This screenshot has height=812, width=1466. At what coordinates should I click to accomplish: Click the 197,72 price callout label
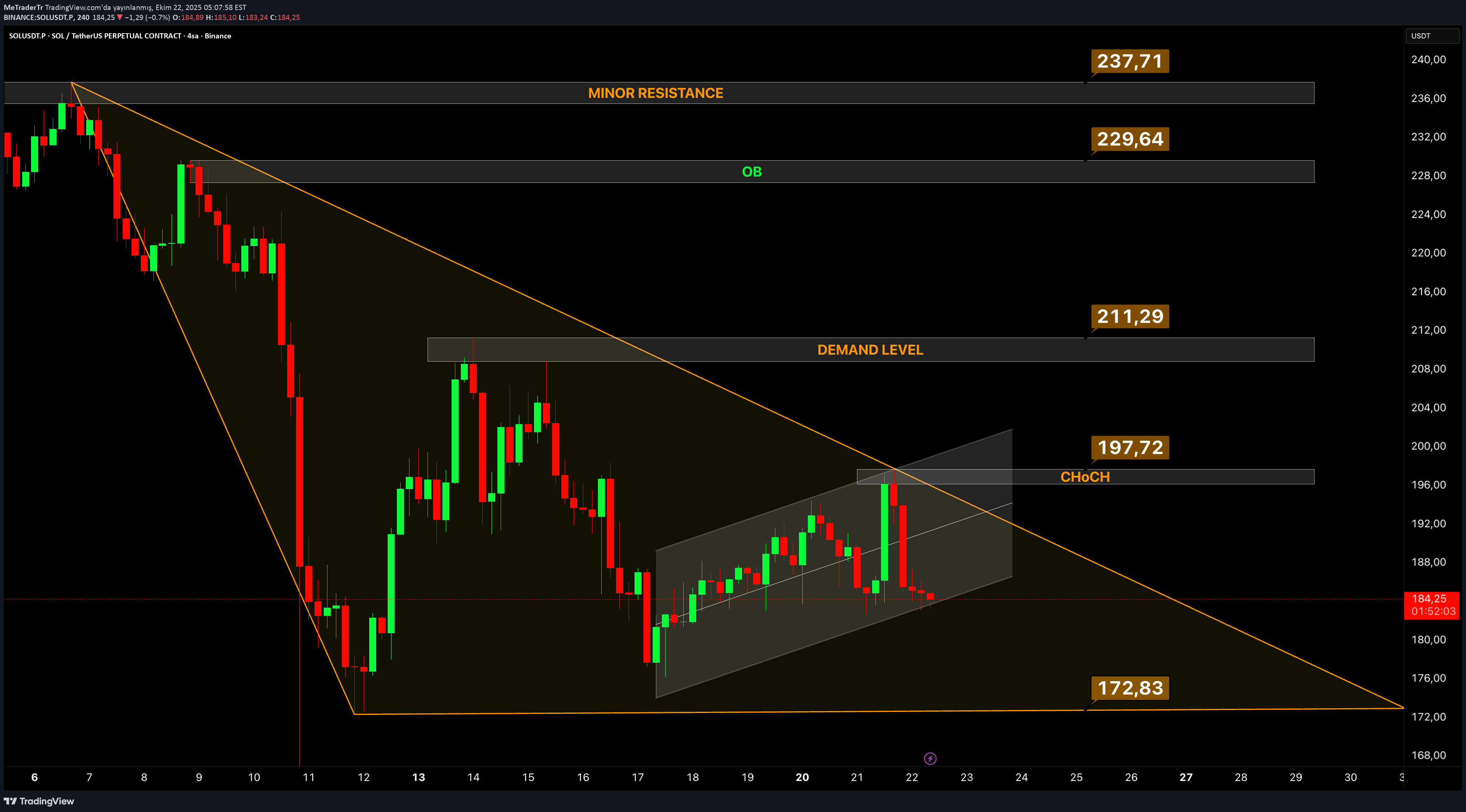point(1130,447)
